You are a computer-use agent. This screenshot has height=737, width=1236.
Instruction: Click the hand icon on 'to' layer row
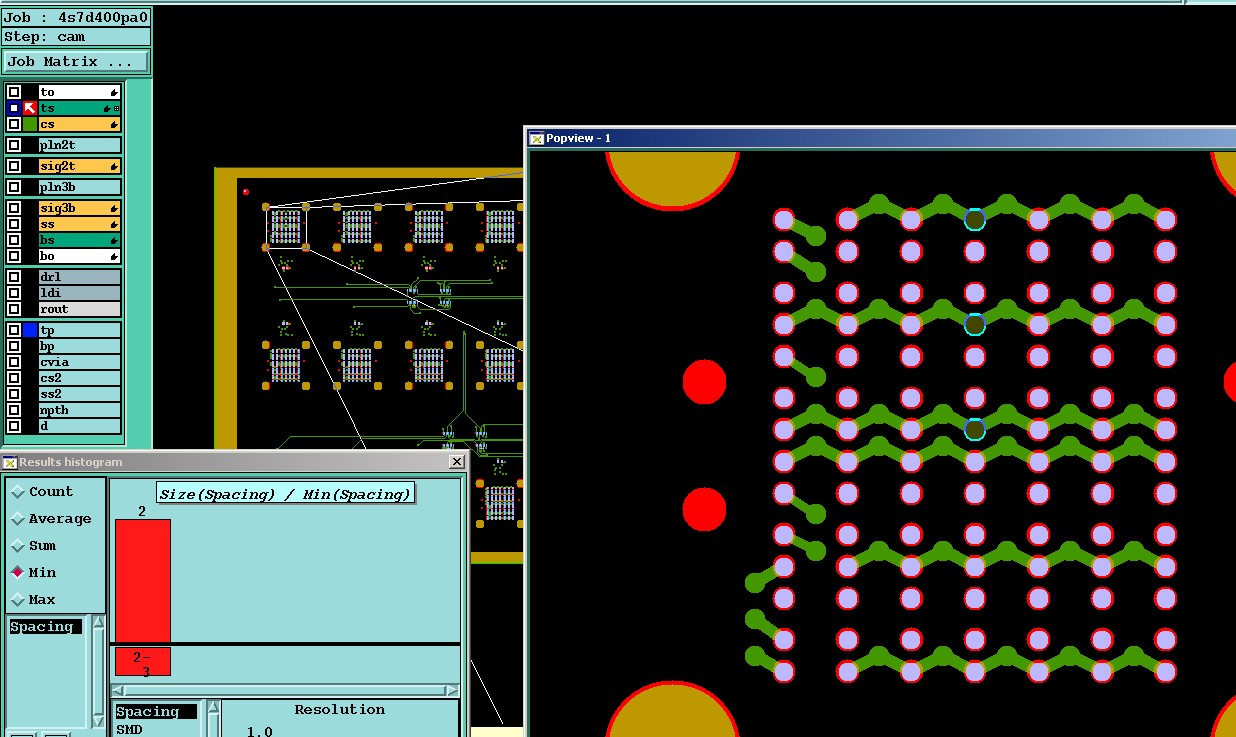(x=114, y=92)
